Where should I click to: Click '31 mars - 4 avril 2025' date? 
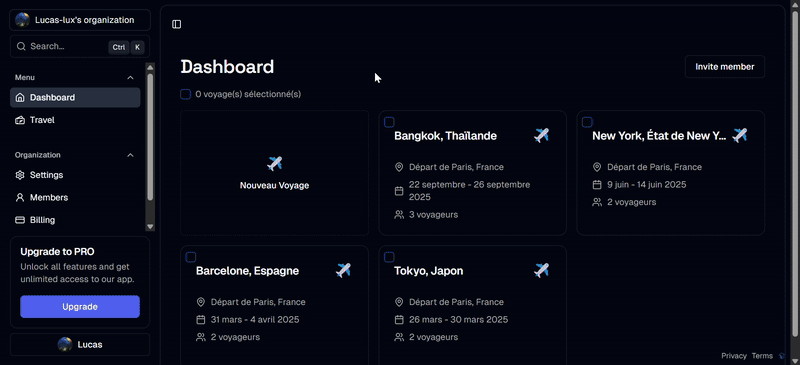pyautogui.click(x=255, y=320)
